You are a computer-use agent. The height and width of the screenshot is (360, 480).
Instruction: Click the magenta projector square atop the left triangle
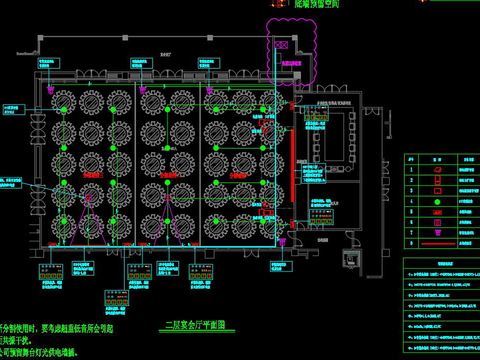(x=88, y=197)
